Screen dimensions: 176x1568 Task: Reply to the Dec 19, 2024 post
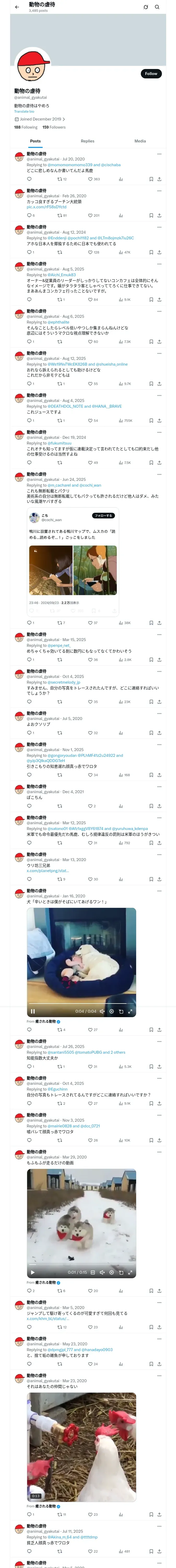coord(29,463)
